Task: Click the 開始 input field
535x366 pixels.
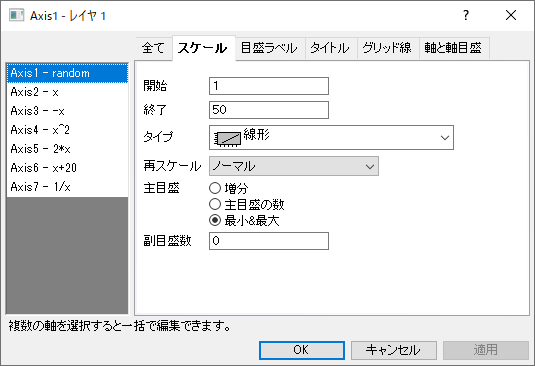Action: (269, 86)
